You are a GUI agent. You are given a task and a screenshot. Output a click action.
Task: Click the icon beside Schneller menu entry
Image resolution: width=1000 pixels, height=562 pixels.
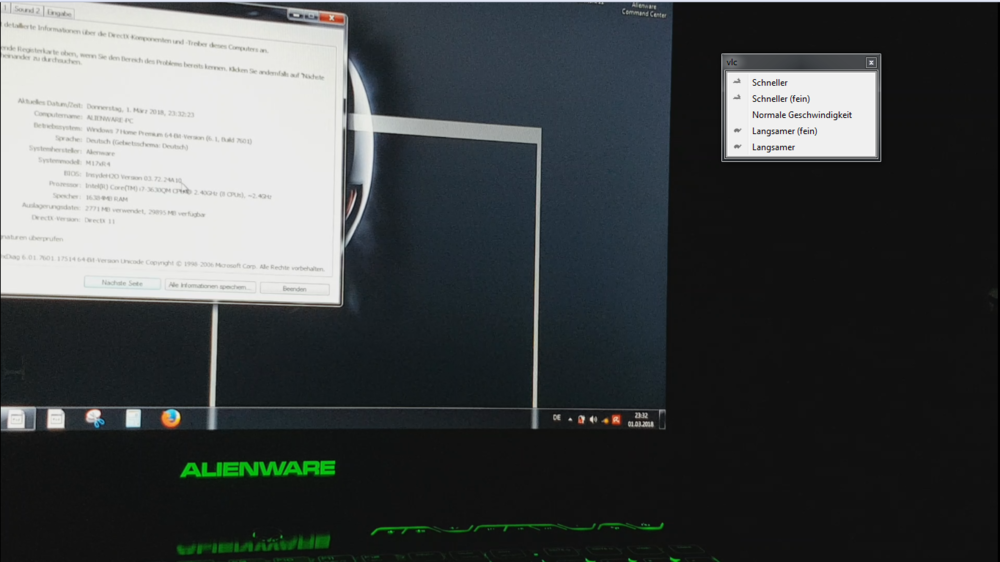738,82
